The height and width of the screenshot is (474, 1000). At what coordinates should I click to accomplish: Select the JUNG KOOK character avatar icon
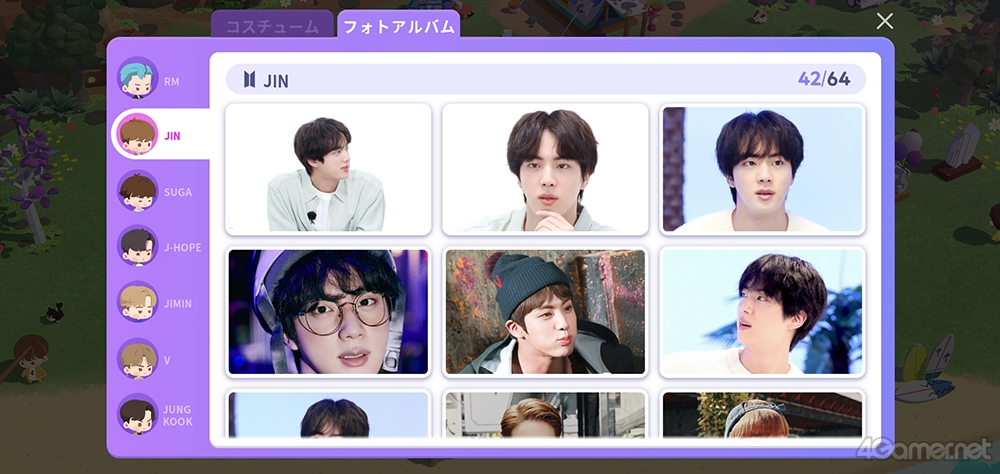(138, 414)
